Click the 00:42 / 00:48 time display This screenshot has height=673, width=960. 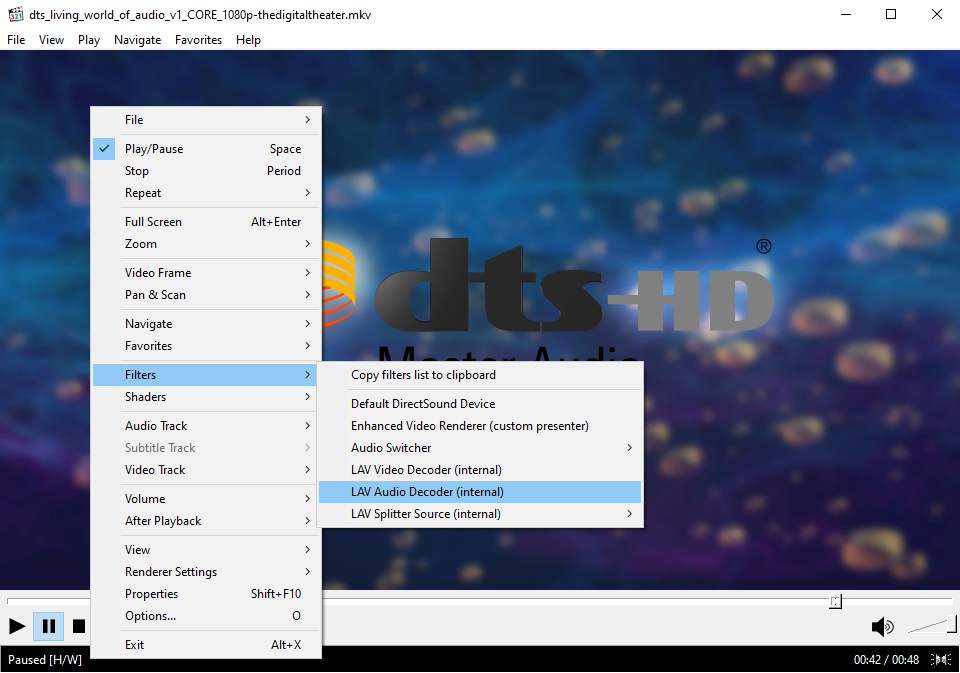(x=886, y=660)
